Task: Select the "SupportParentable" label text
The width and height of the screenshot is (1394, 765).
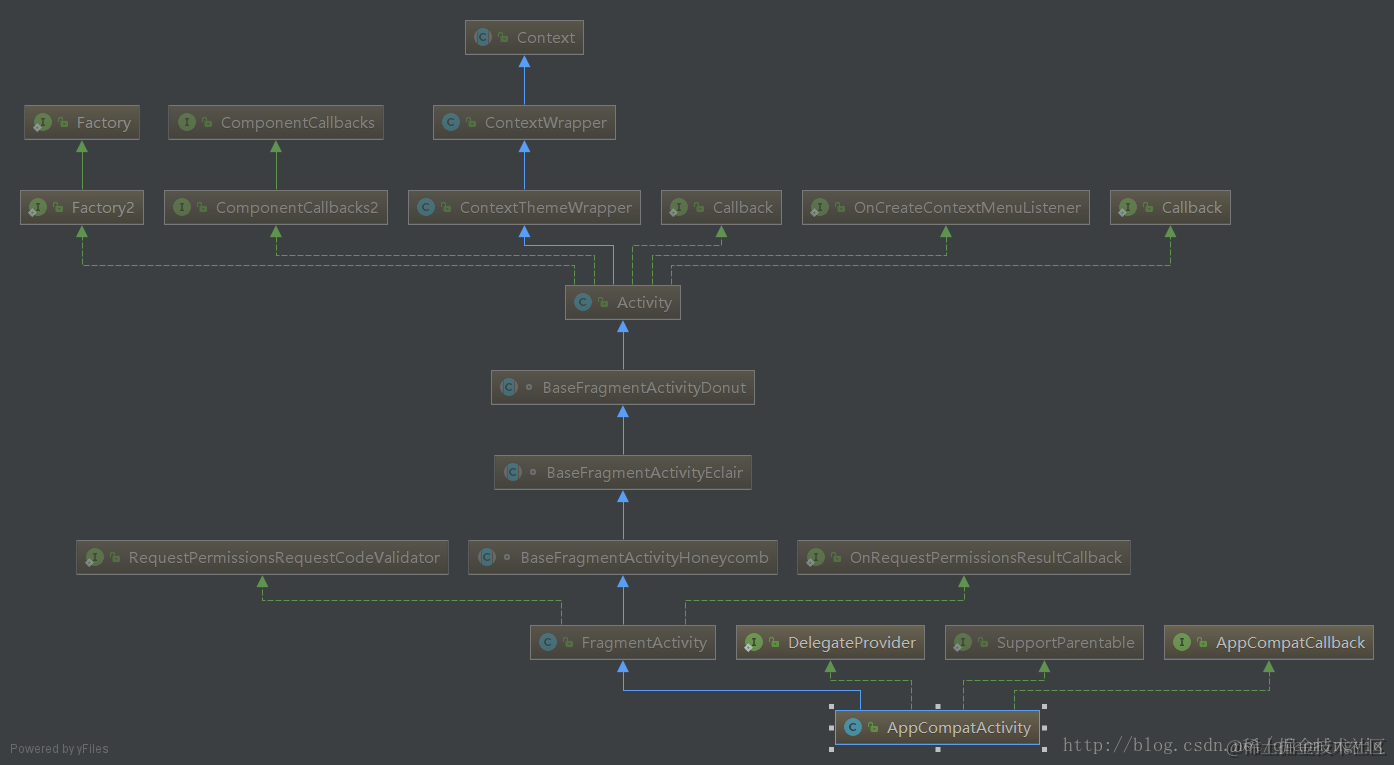Action: 1066,643
